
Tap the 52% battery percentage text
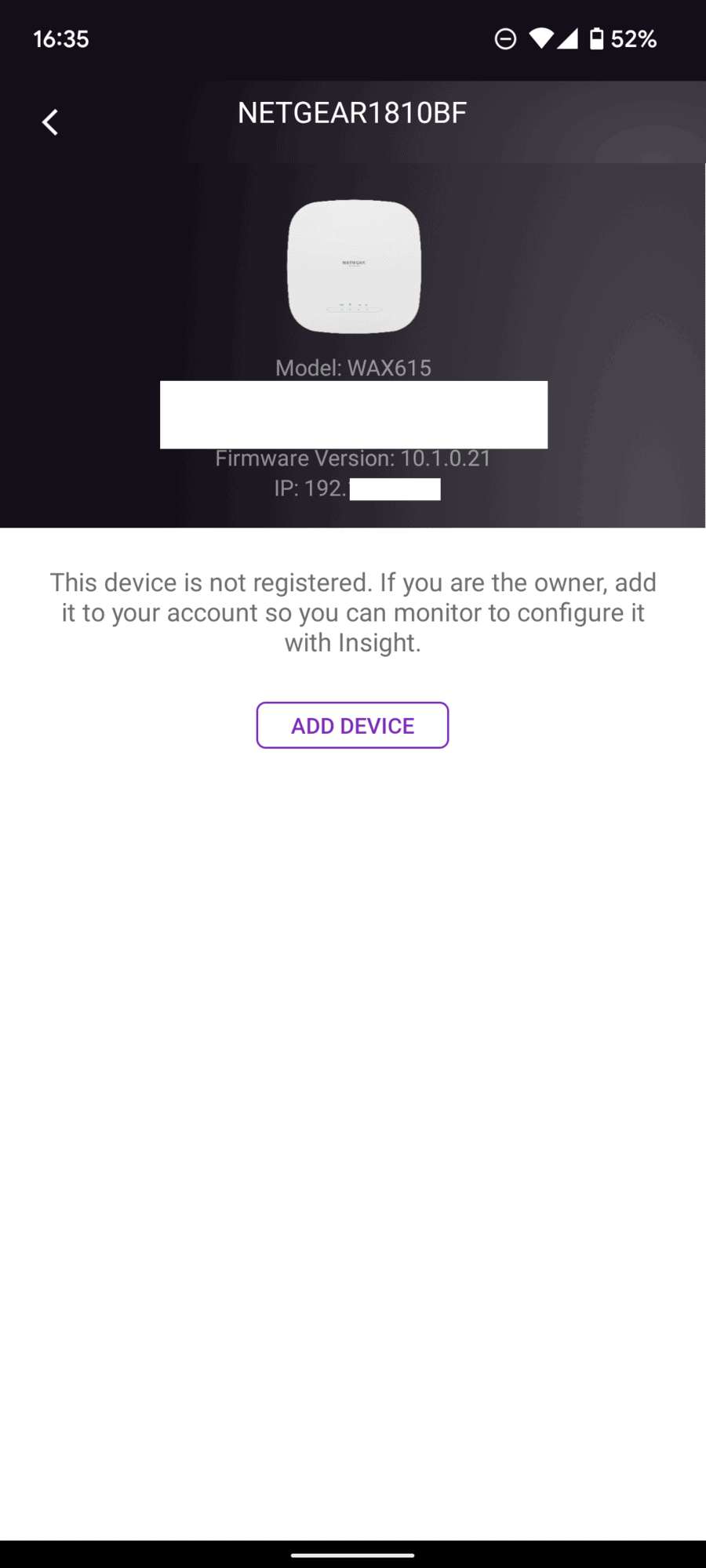[634, 39]
